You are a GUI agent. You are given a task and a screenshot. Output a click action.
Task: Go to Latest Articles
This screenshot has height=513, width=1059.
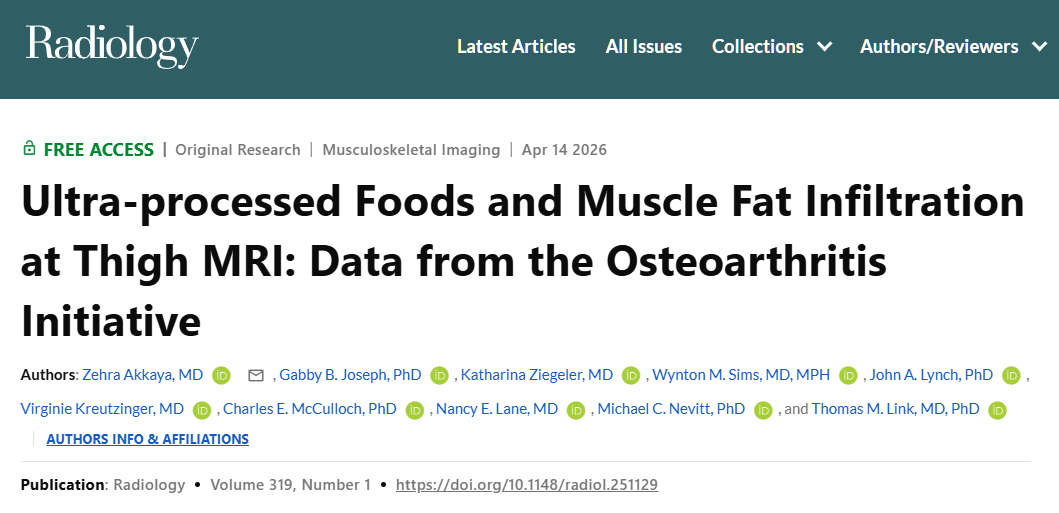(516, 46)
